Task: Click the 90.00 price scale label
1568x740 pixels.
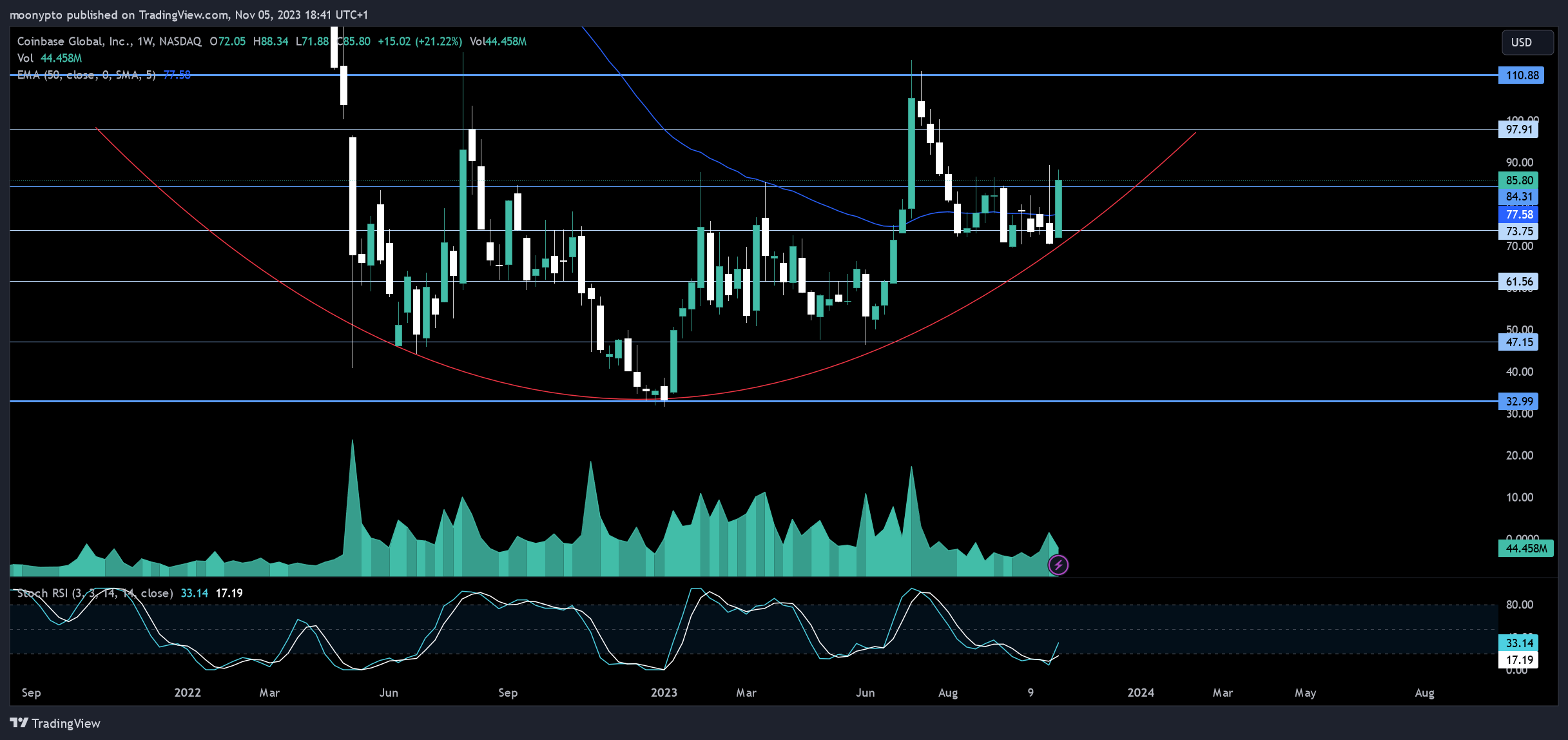Action: click(x=1519, y=162)
